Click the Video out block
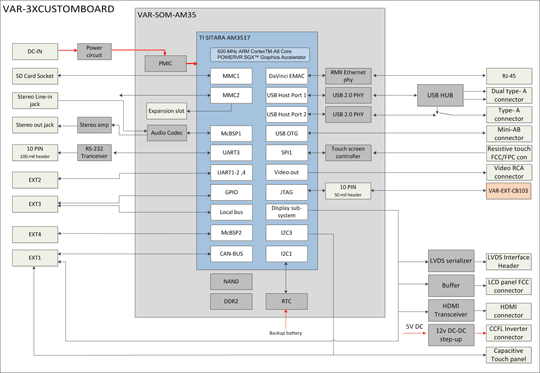 [287, 173]
